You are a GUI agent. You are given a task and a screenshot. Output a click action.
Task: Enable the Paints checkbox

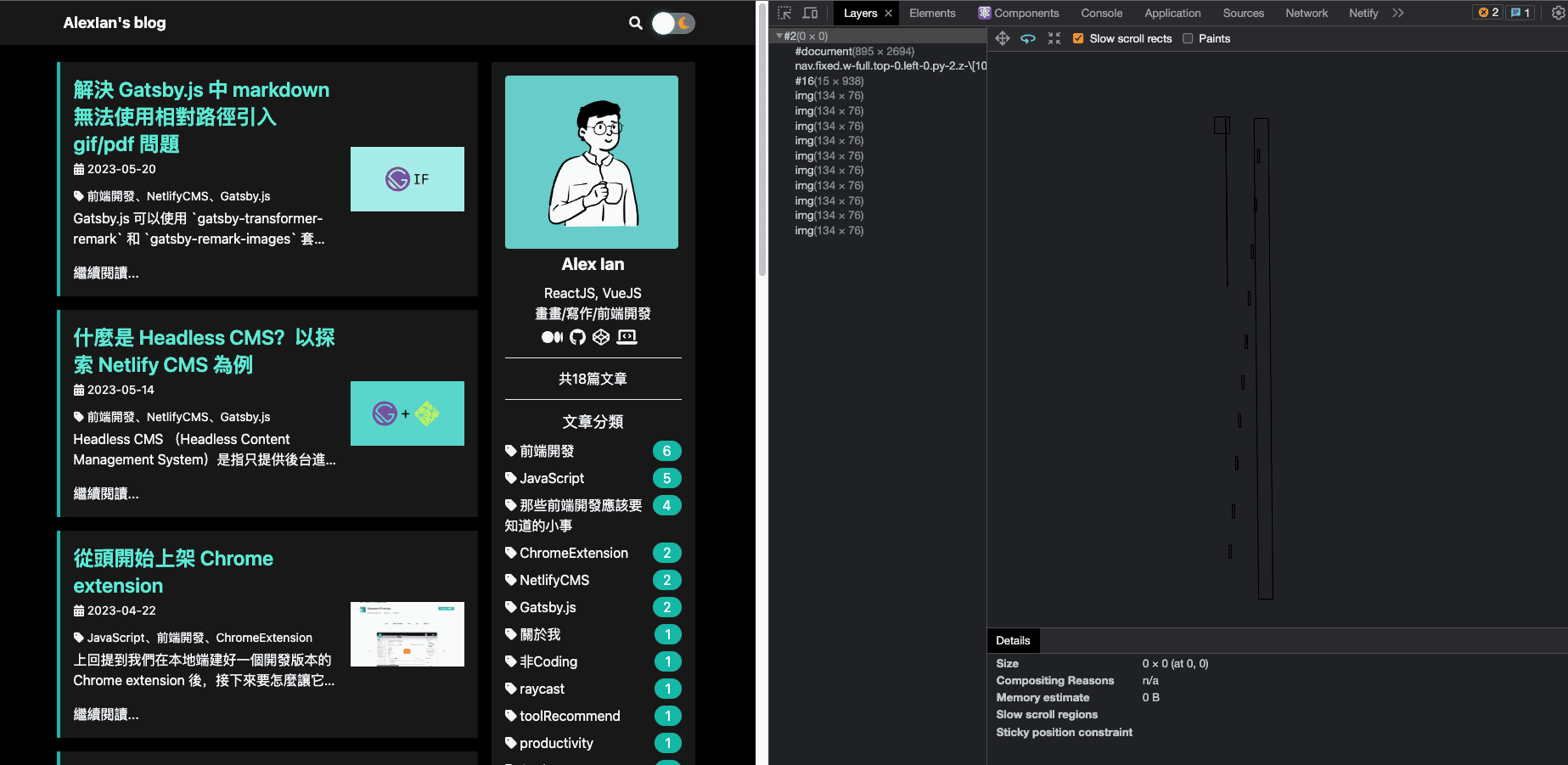point(1188,38)
